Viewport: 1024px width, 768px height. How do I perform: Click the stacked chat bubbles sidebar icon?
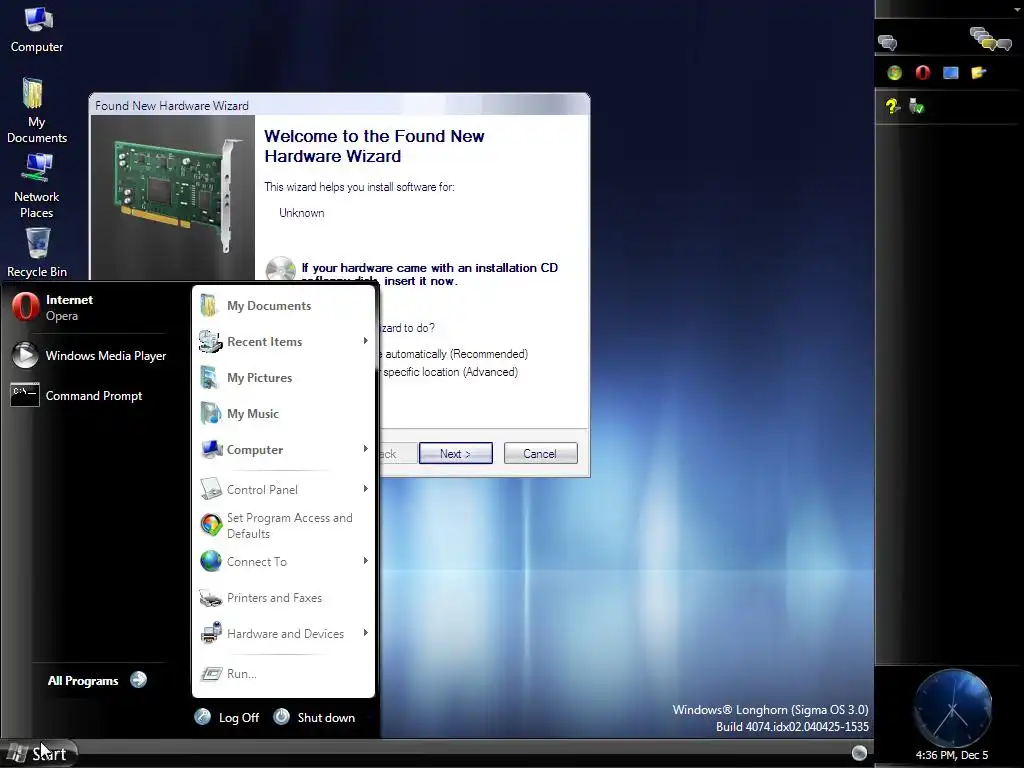click(x=990, y=39)
